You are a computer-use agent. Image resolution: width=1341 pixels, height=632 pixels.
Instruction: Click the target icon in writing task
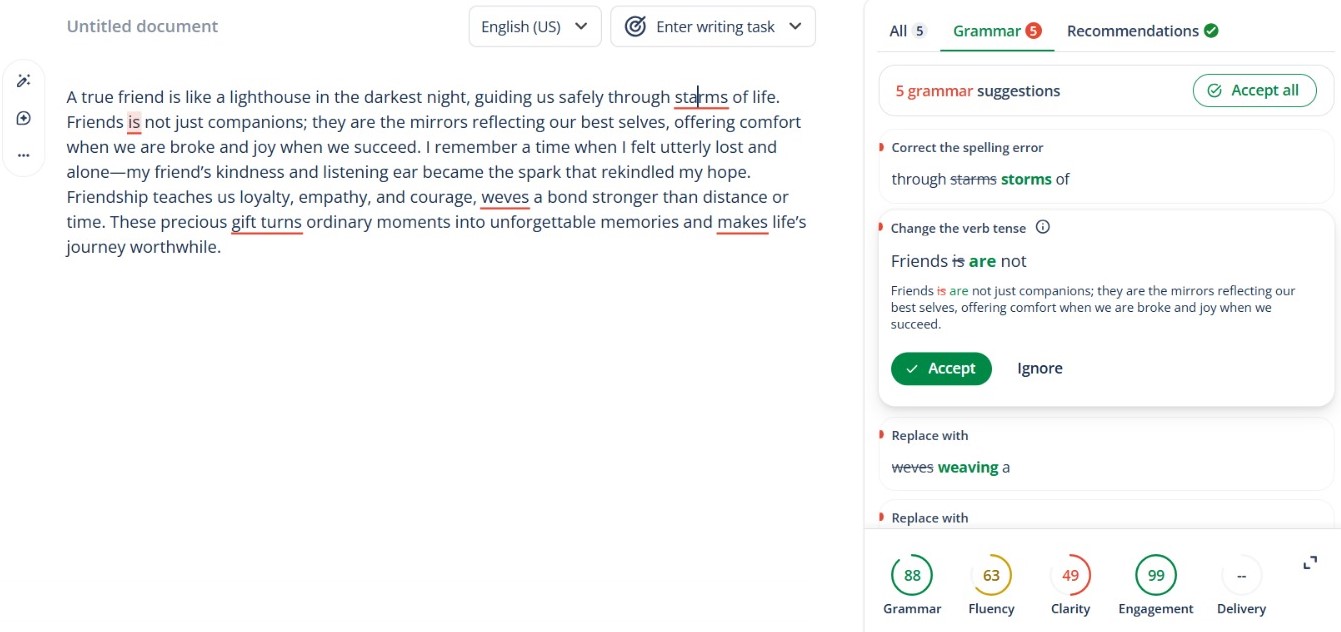tap(635, 27)
